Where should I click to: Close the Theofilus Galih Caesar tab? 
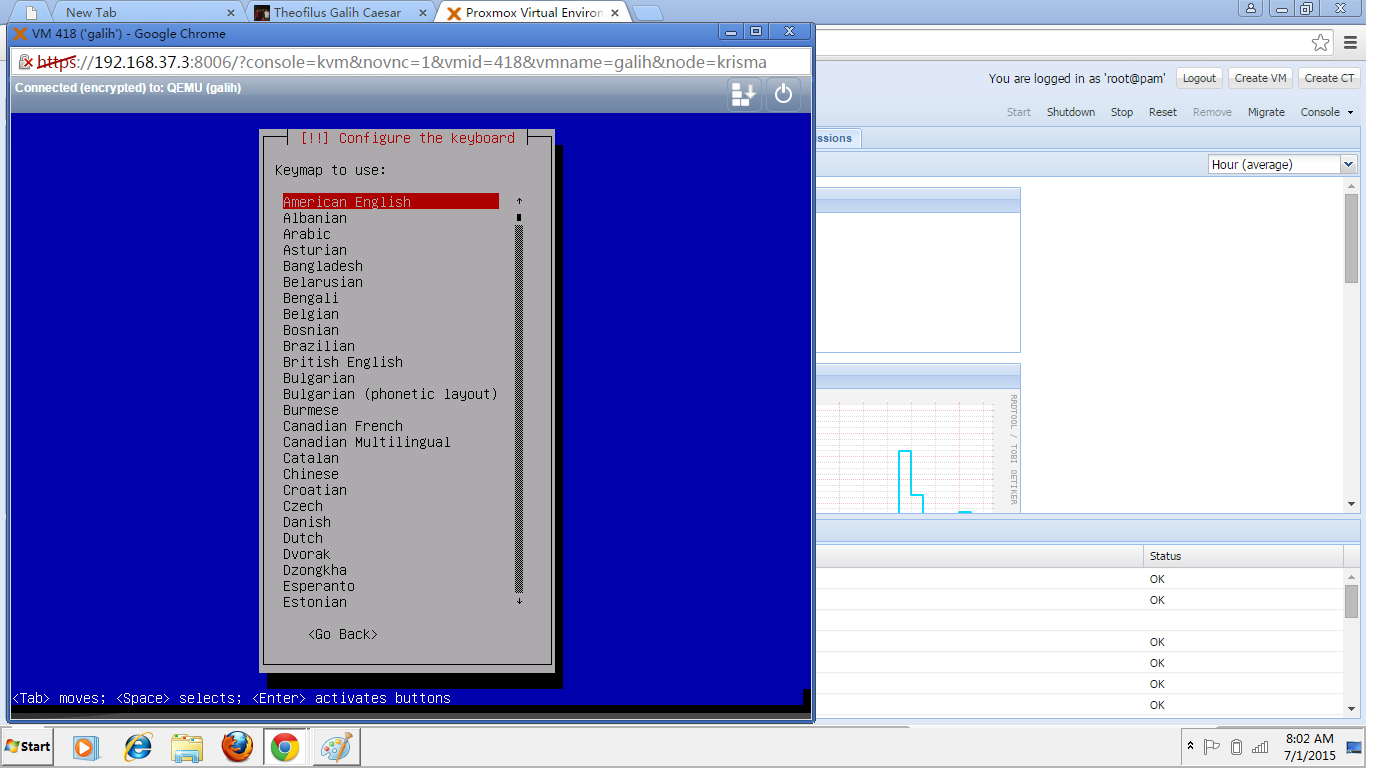coord(423,13)
